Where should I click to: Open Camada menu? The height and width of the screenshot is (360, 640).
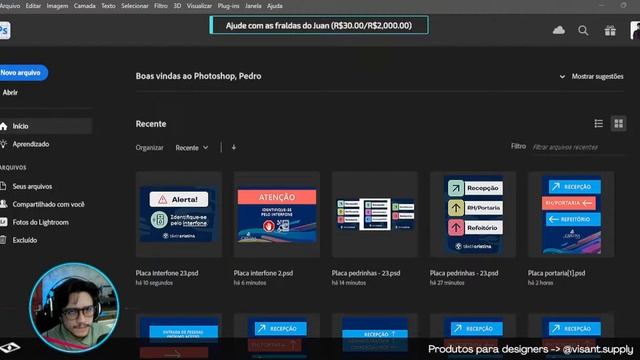[x=84, y=6]
